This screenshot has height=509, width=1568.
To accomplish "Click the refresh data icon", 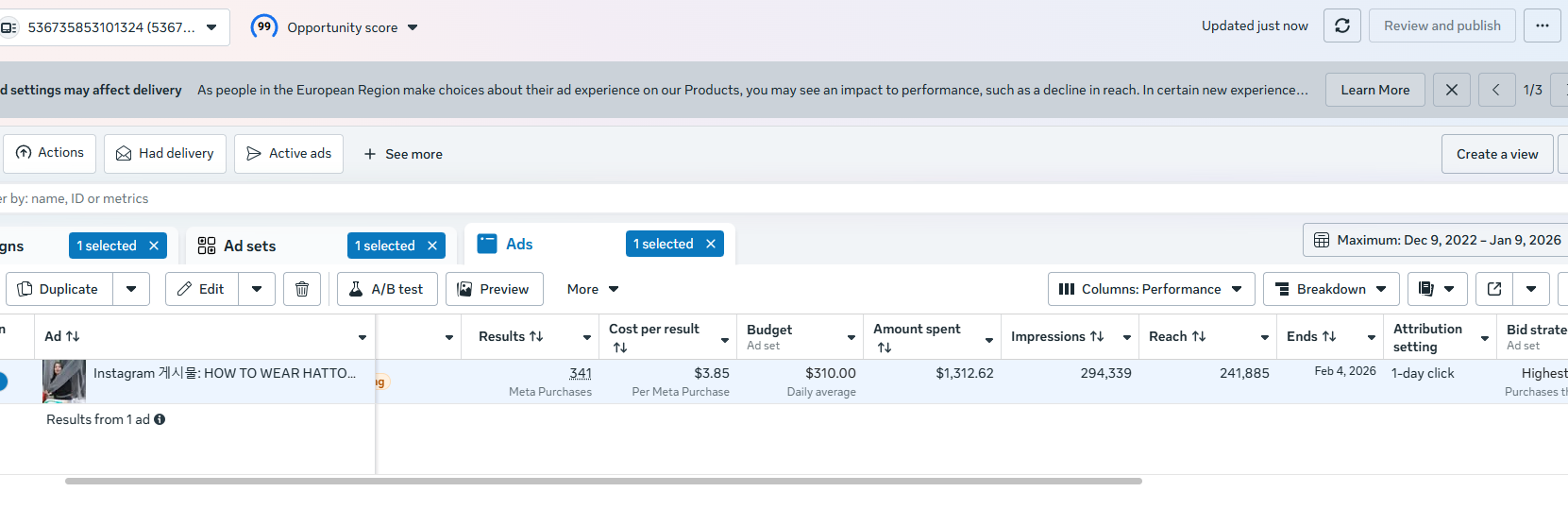I will [1341, 26].
